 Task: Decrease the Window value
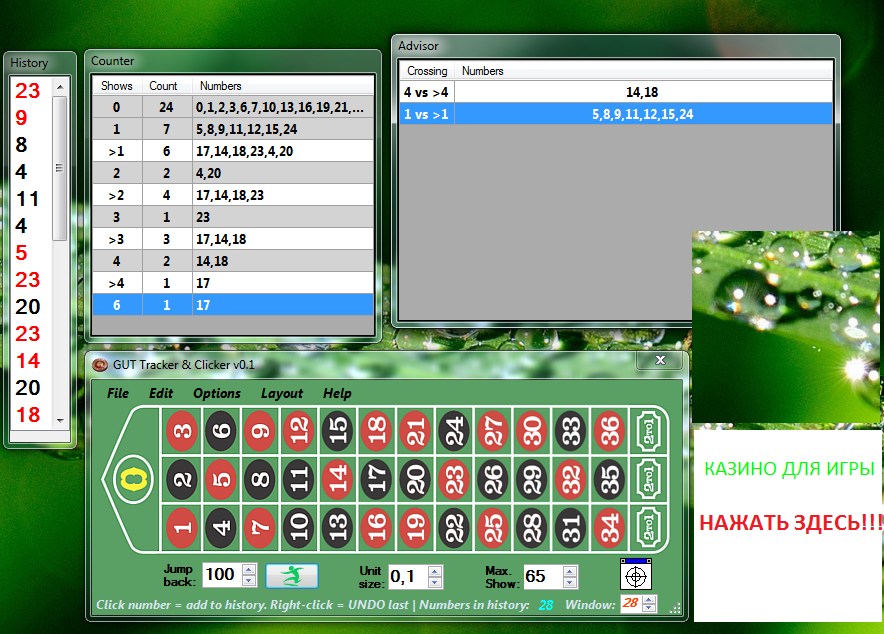click(649, 608)
